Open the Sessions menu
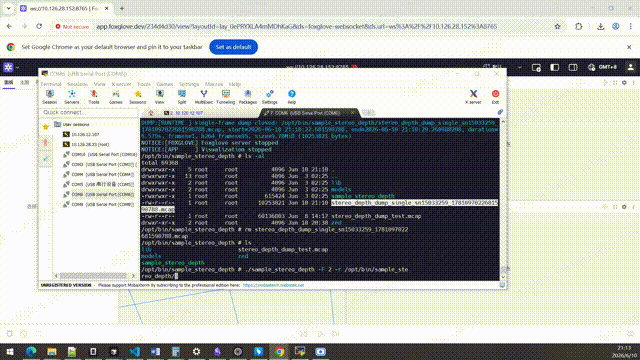 (x=78, y=84)
